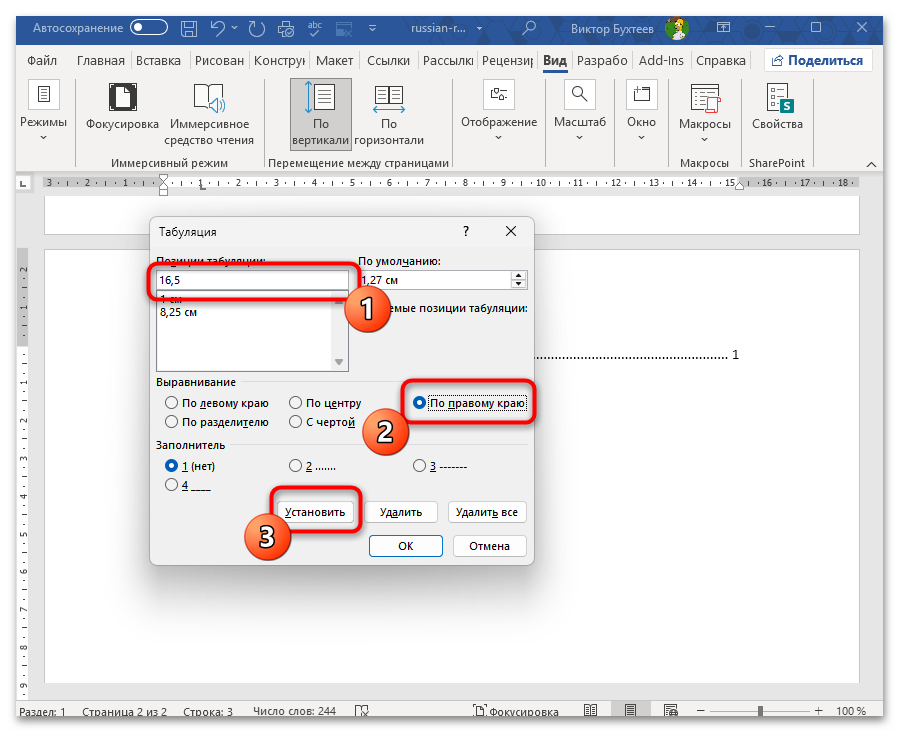Image resolution: width=899 pixels, height=732 pixels.
Task: Confirm the dialog with OK
Action: [405, 546]
